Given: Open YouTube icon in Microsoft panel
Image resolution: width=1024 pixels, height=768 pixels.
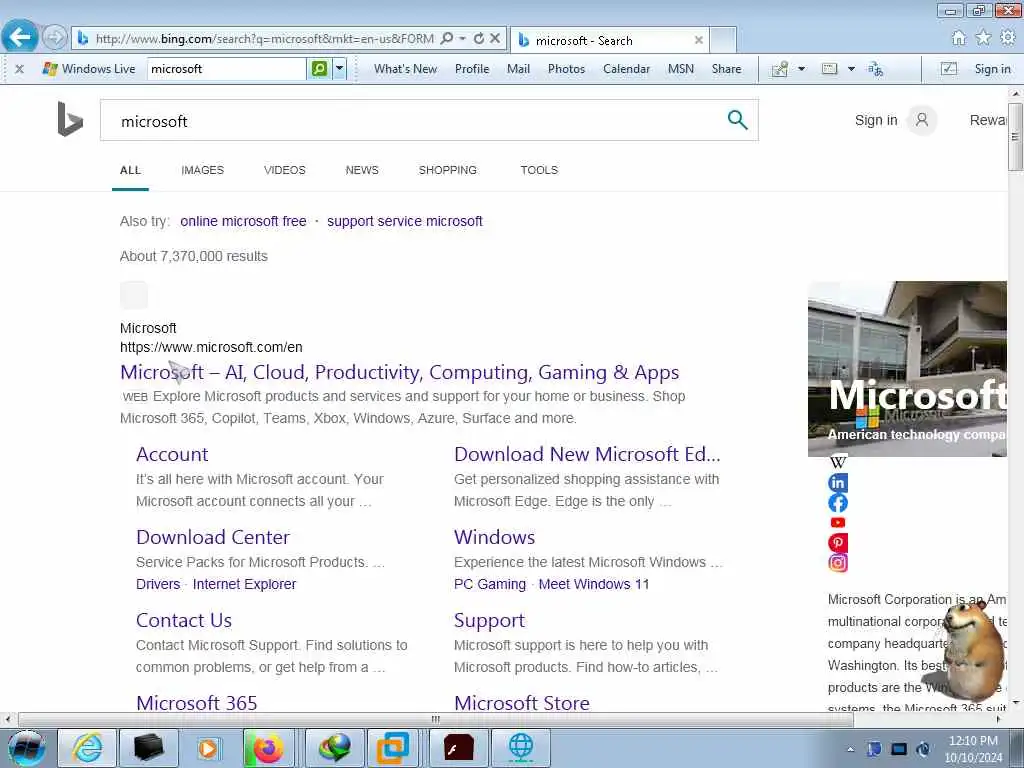Looking at the screenshot, I should 838,522.
